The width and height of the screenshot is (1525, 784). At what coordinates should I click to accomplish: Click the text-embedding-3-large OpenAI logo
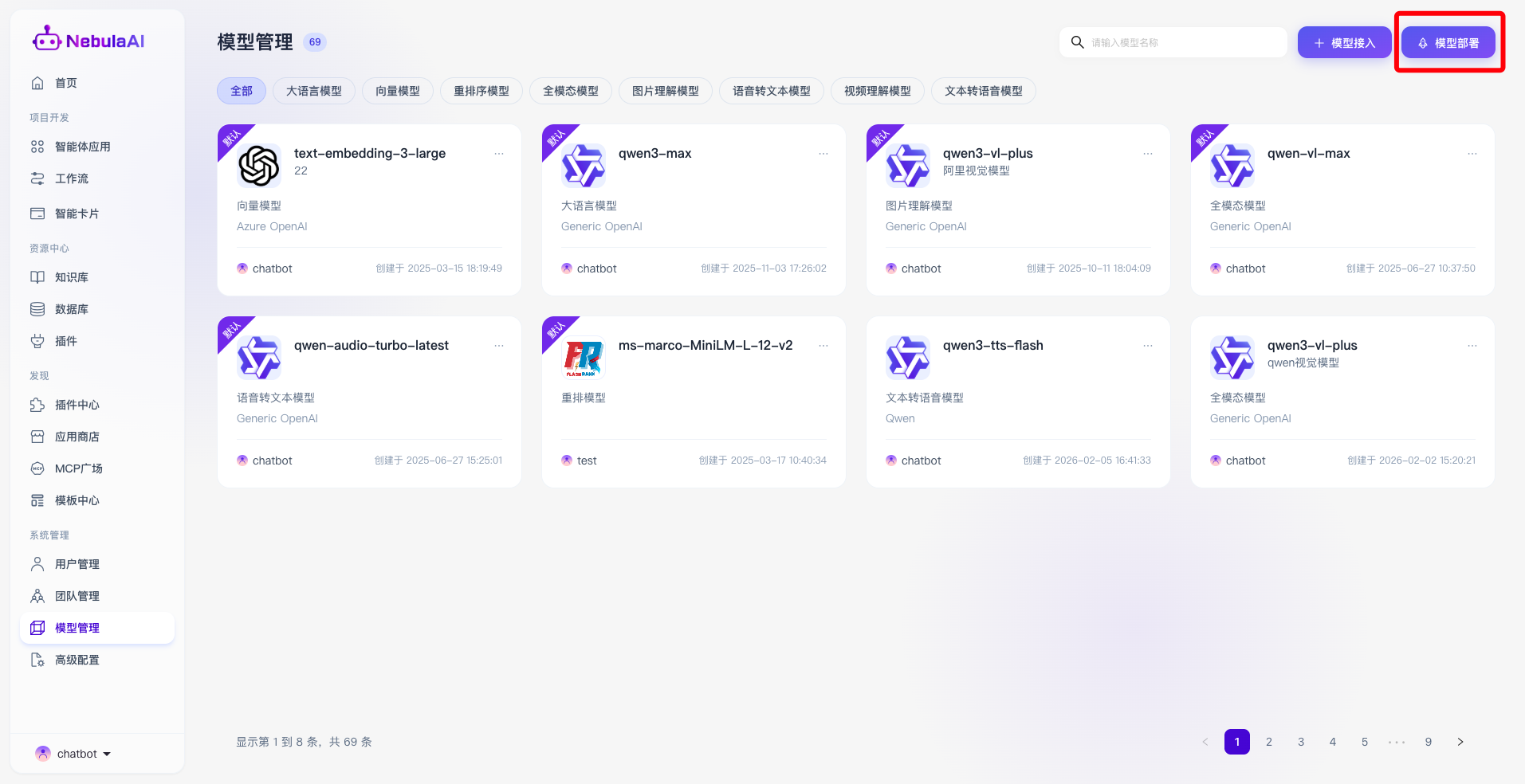(x=259, y=165)
